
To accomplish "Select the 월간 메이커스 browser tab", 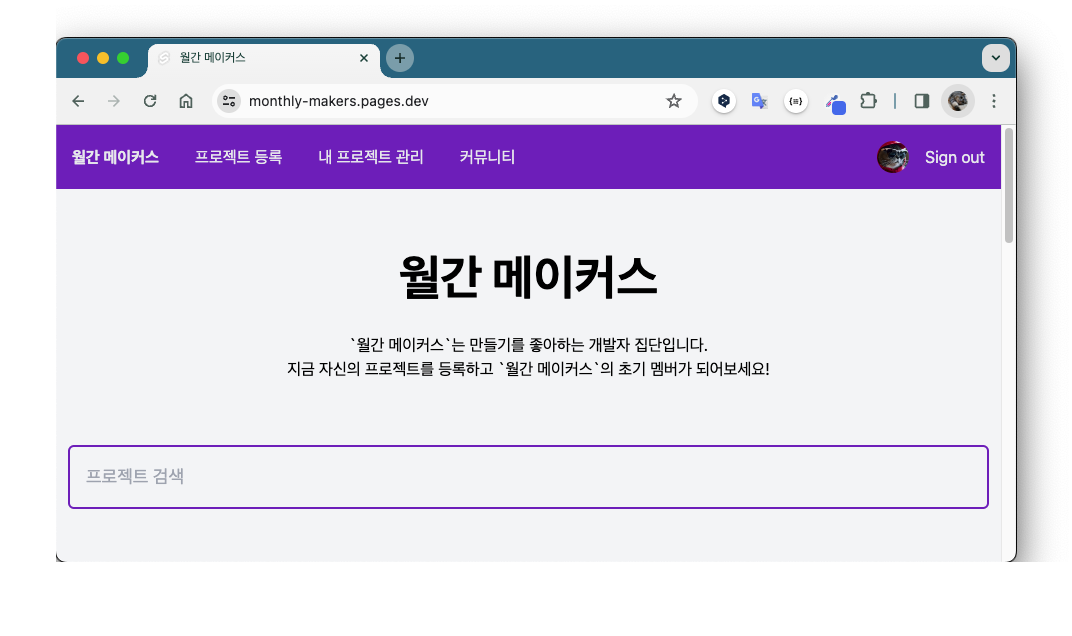I will (263, 59).
